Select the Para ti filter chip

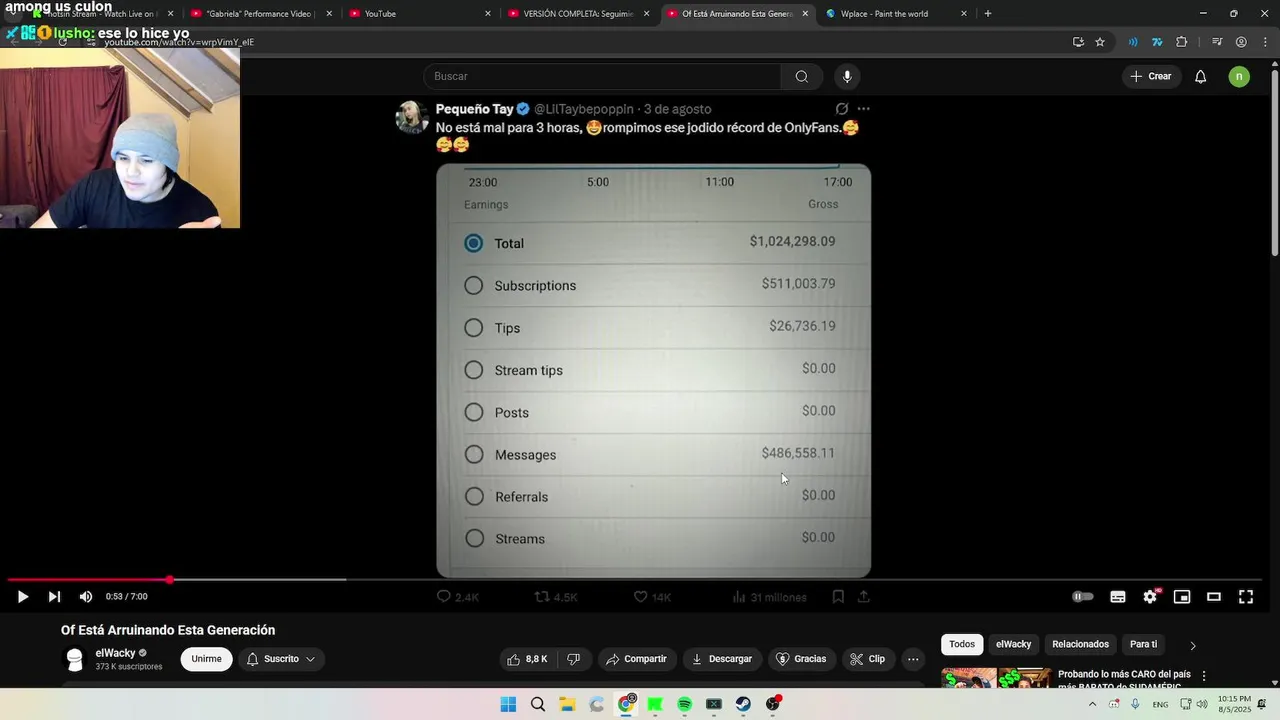1143,644
